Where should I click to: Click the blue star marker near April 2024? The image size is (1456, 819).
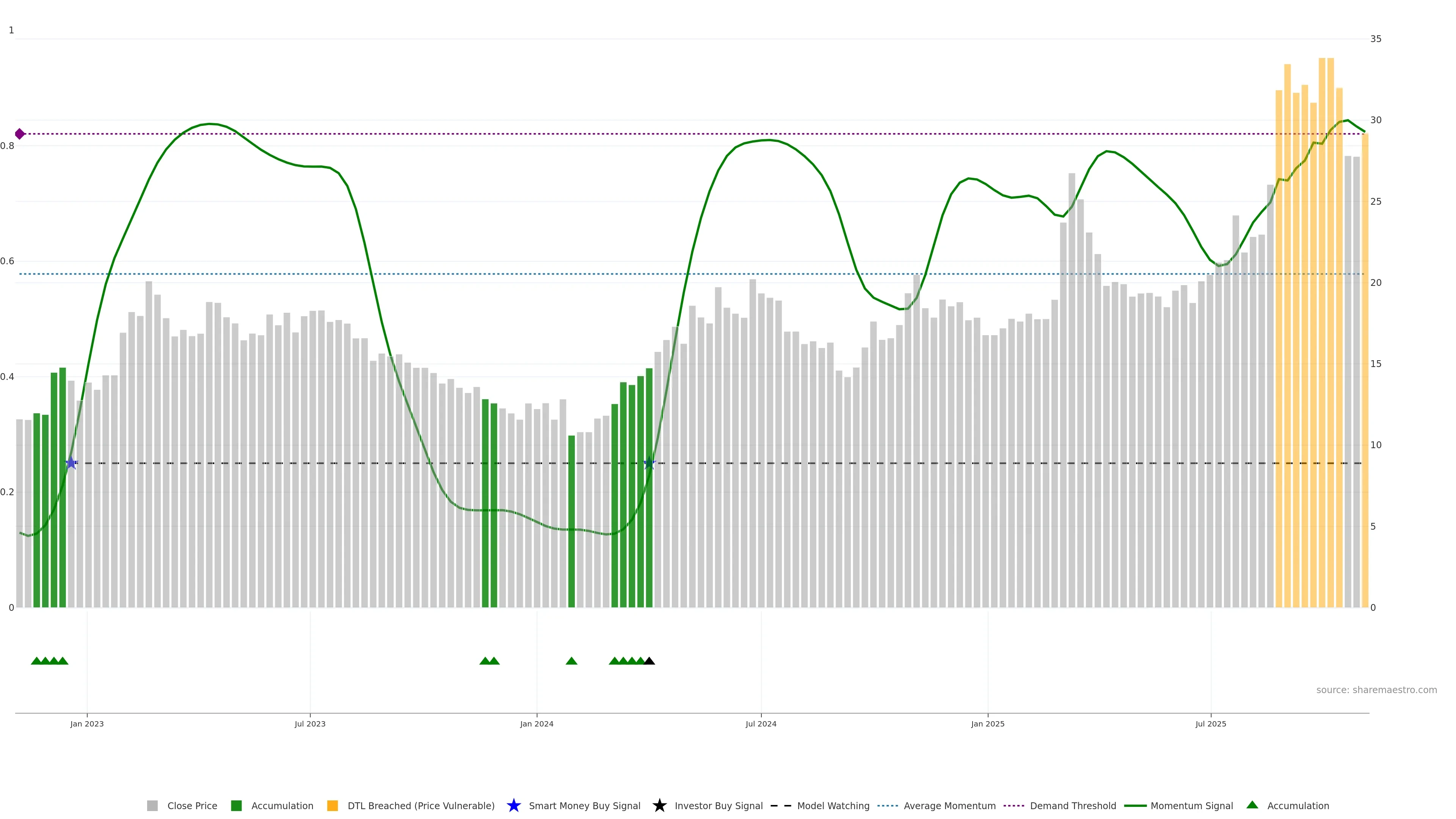pyautogui.click(x=650, y=463)
